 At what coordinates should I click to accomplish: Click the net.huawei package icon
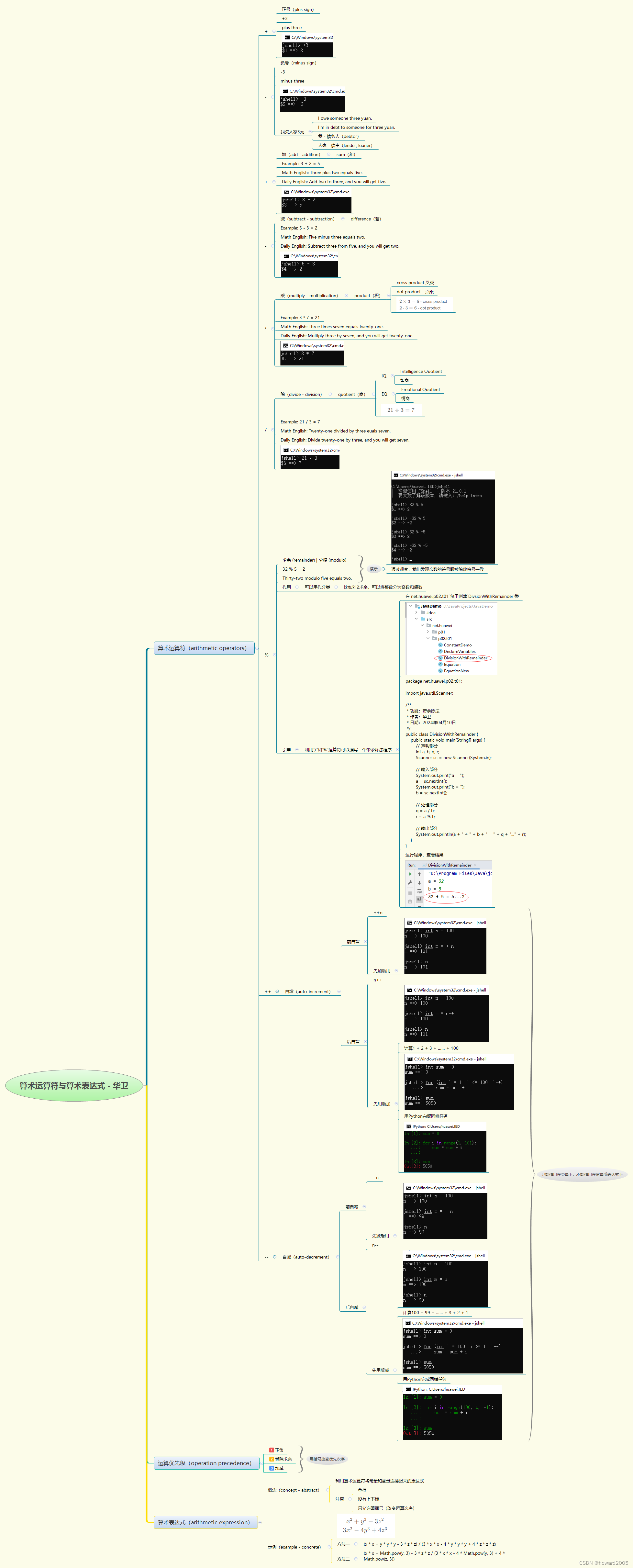pos(428,625)
